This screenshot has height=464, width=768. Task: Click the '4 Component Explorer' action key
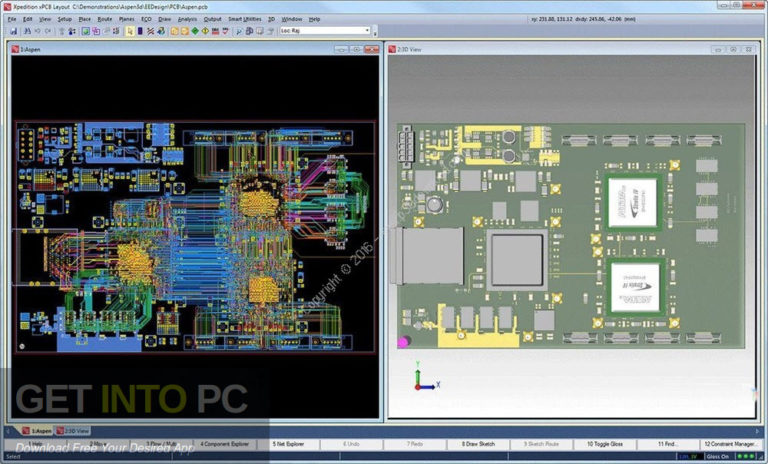(224, 444)
